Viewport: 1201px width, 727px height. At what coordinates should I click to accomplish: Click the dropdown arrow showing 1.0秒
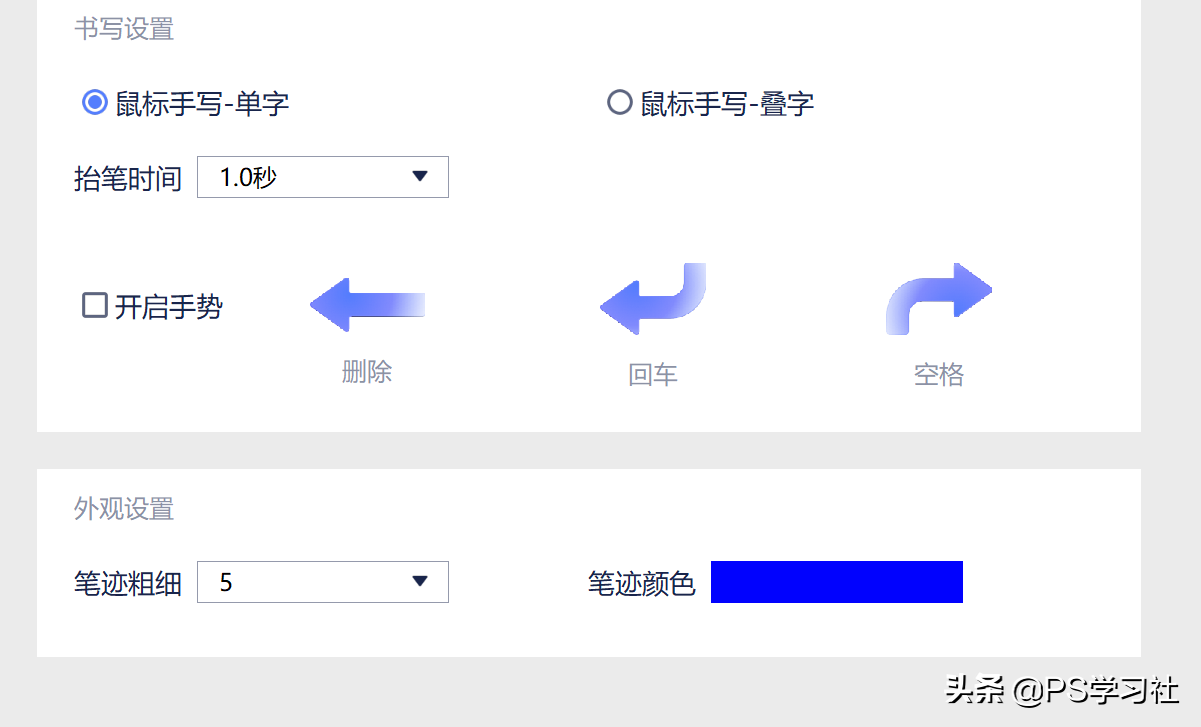point(420,177)
